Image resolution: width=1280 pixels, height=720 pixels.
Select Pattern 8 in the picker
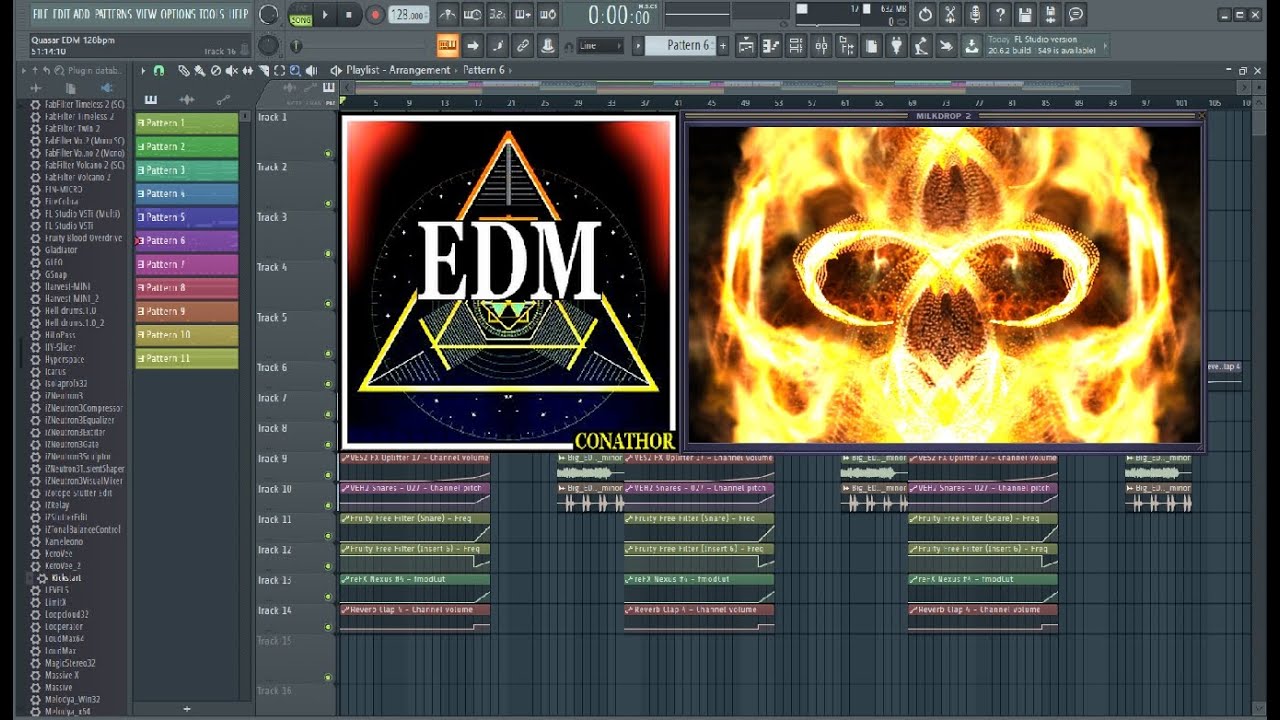pos(187,288)
